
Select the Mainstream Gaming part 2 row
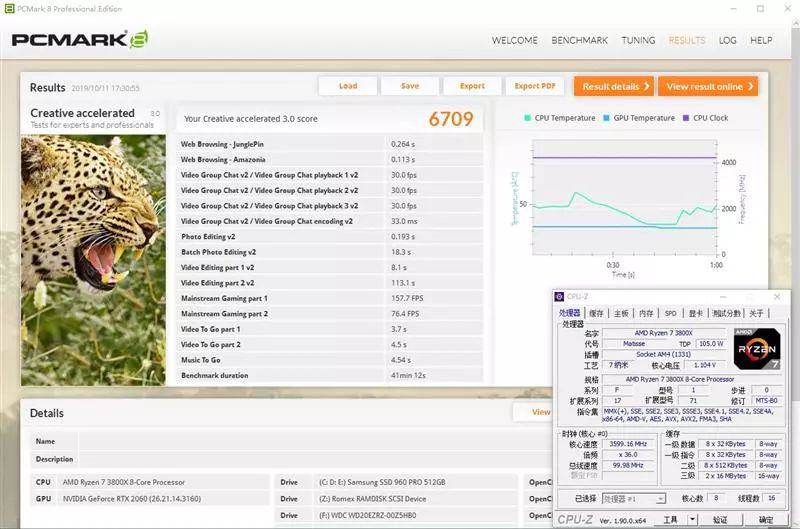tap(330, 314)
